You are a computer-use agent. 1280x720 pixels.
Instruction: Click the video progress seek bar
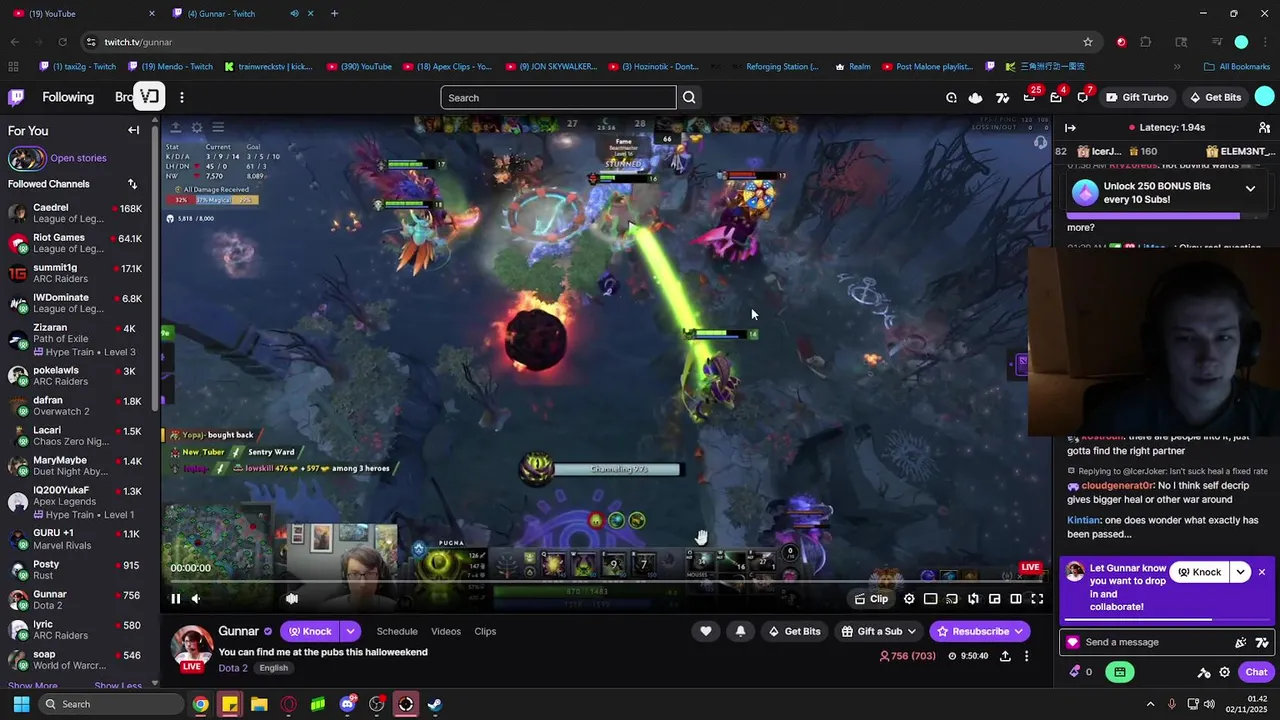[605, 581]
